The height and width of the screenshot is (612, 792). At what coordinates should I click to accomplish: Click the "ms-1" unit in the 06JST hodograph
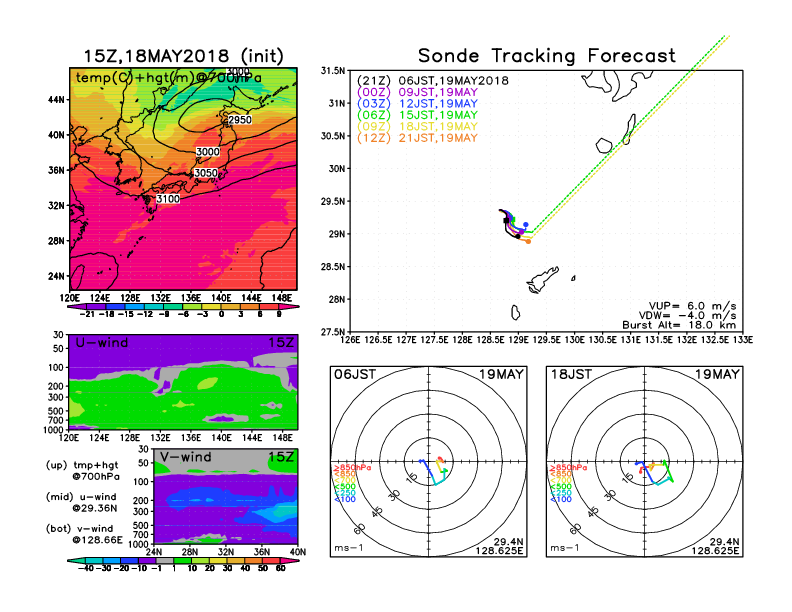point(349,548)
